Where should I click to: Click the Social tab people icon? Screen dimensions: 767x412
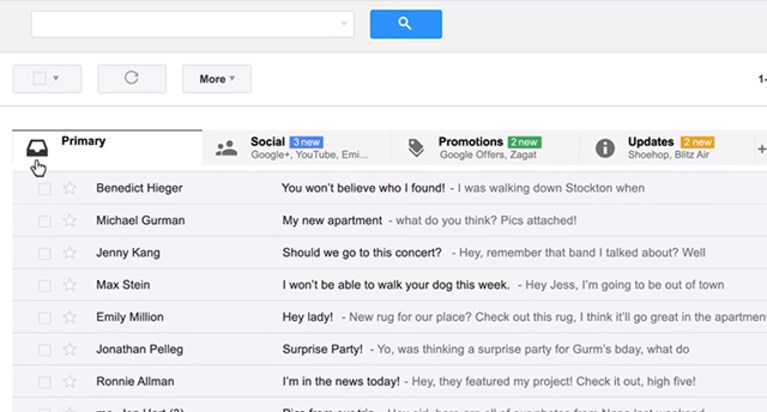click(226, 148)
